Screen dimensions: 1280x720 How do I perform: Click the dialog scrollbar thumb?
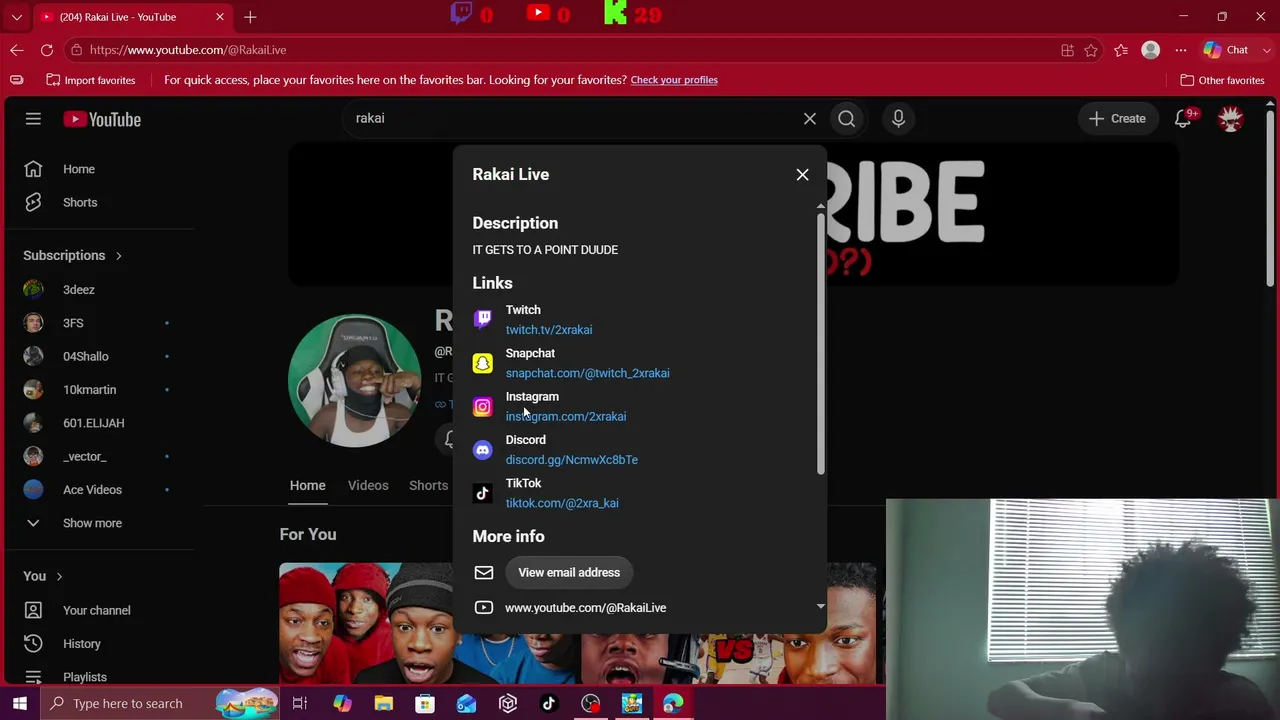(821, 342)
